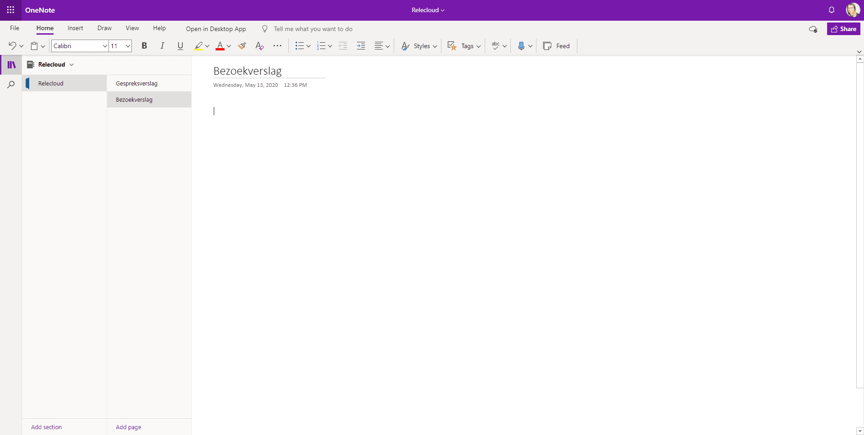The height and width of the screenshot is (435, 864).
Task: Apply red font color
Action: pyautogui.click(x=220, y=46)
